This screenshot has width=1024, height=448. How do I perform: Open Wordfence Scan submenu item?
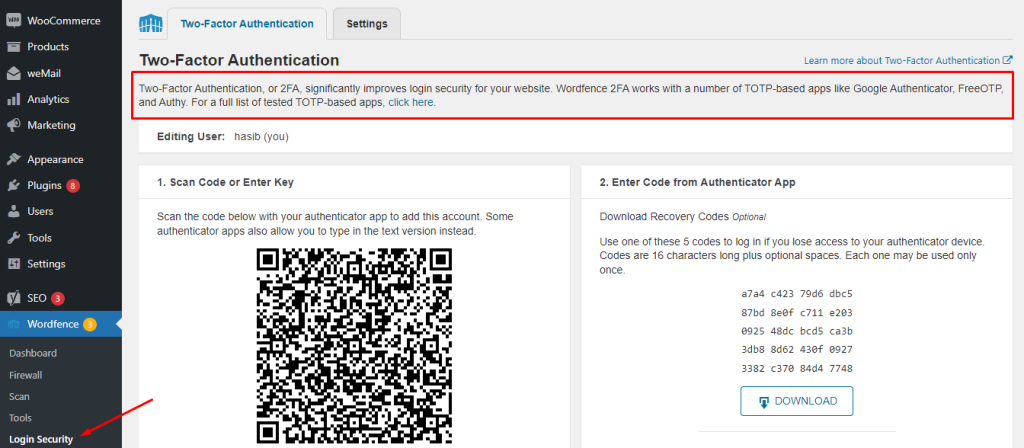click(x=19, y=396)
